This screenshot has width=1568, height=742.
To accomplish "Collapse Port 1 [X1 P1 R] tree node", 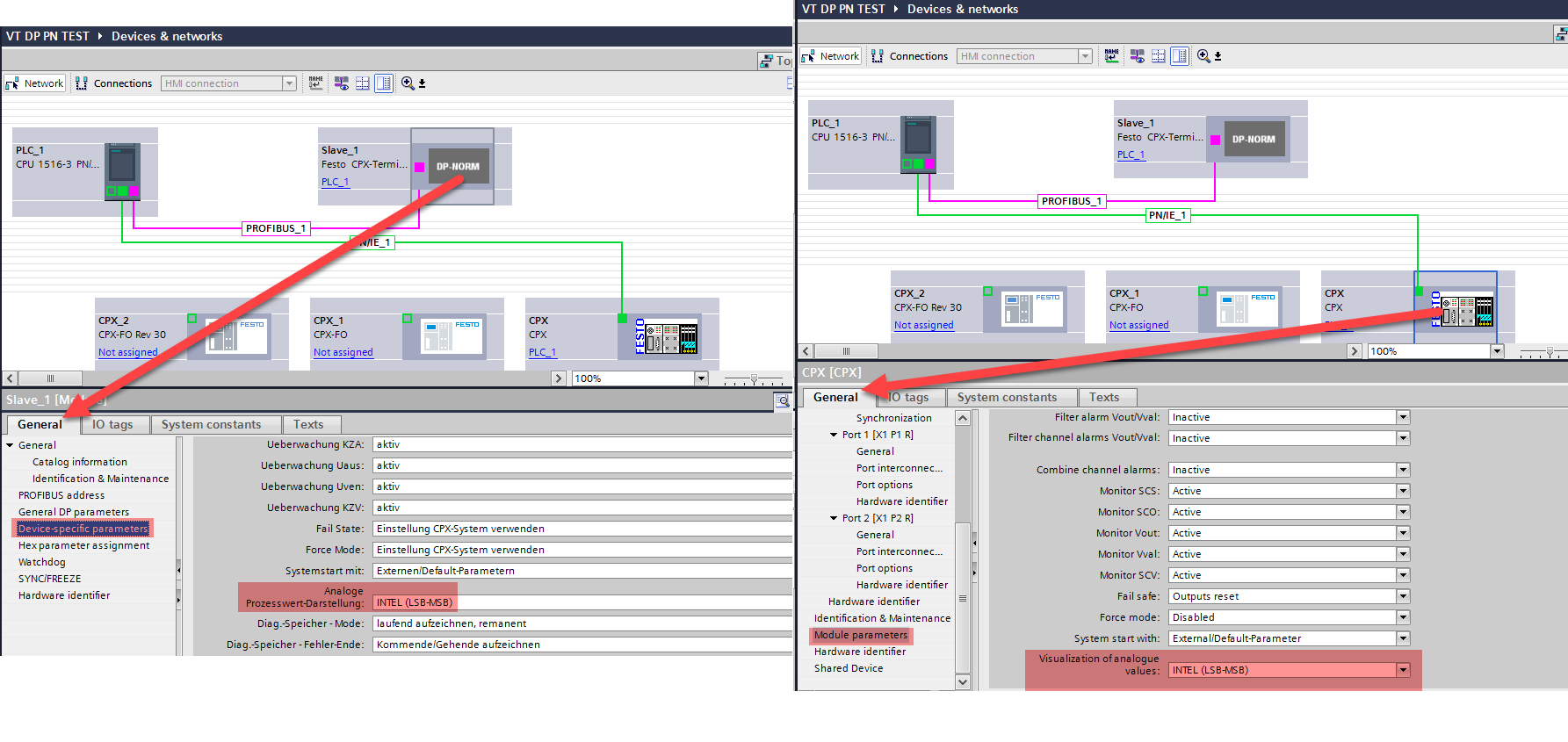I will click(x=834, y=435).
